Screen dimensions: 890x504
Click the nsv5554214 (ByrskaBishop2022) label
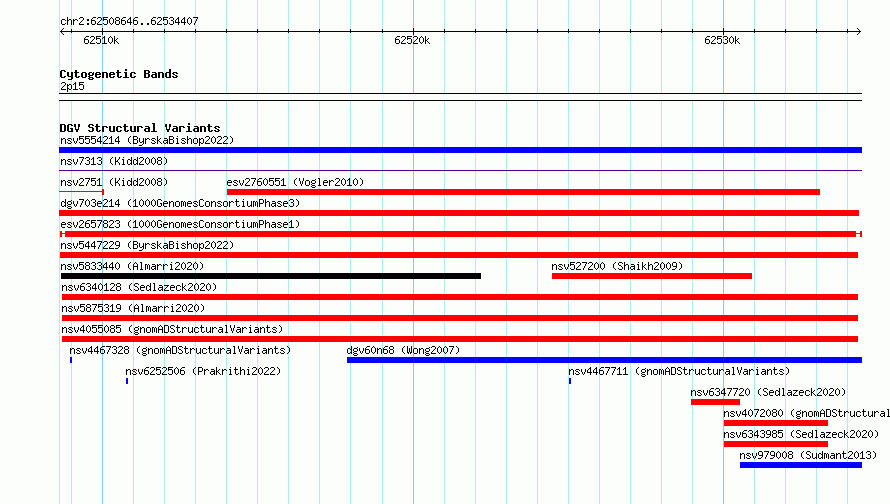(147, 140)
